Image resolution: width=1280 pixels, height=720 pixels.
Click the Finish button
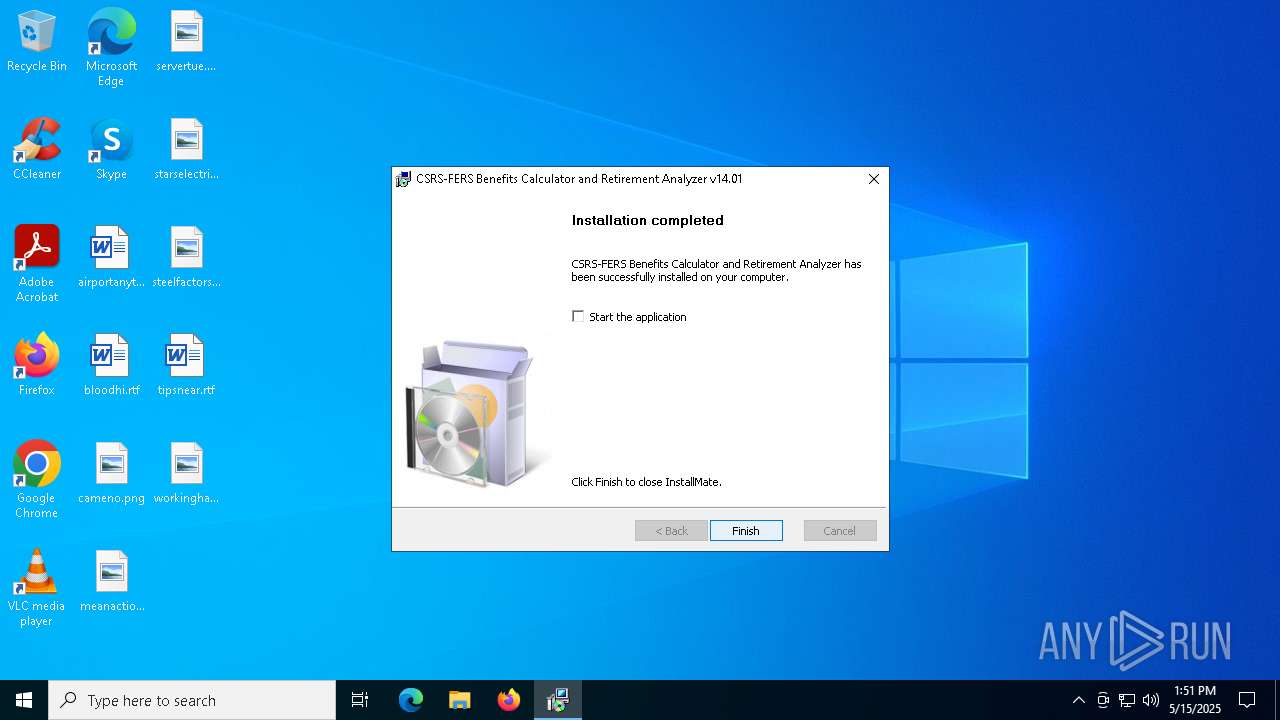(x=746, y=531)
